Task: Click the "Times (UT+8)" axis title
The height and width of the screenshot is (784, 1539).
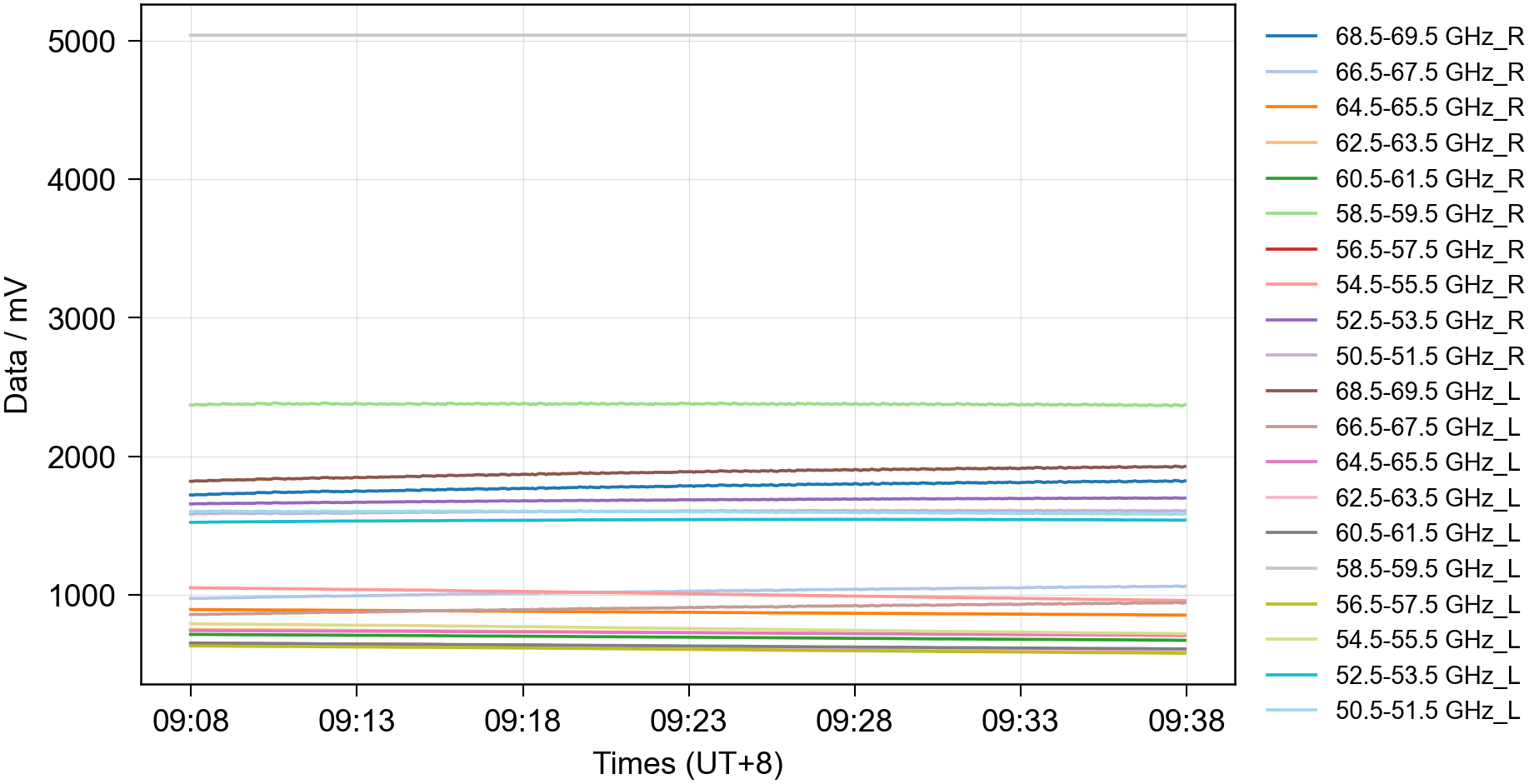Action: (687, 763)
